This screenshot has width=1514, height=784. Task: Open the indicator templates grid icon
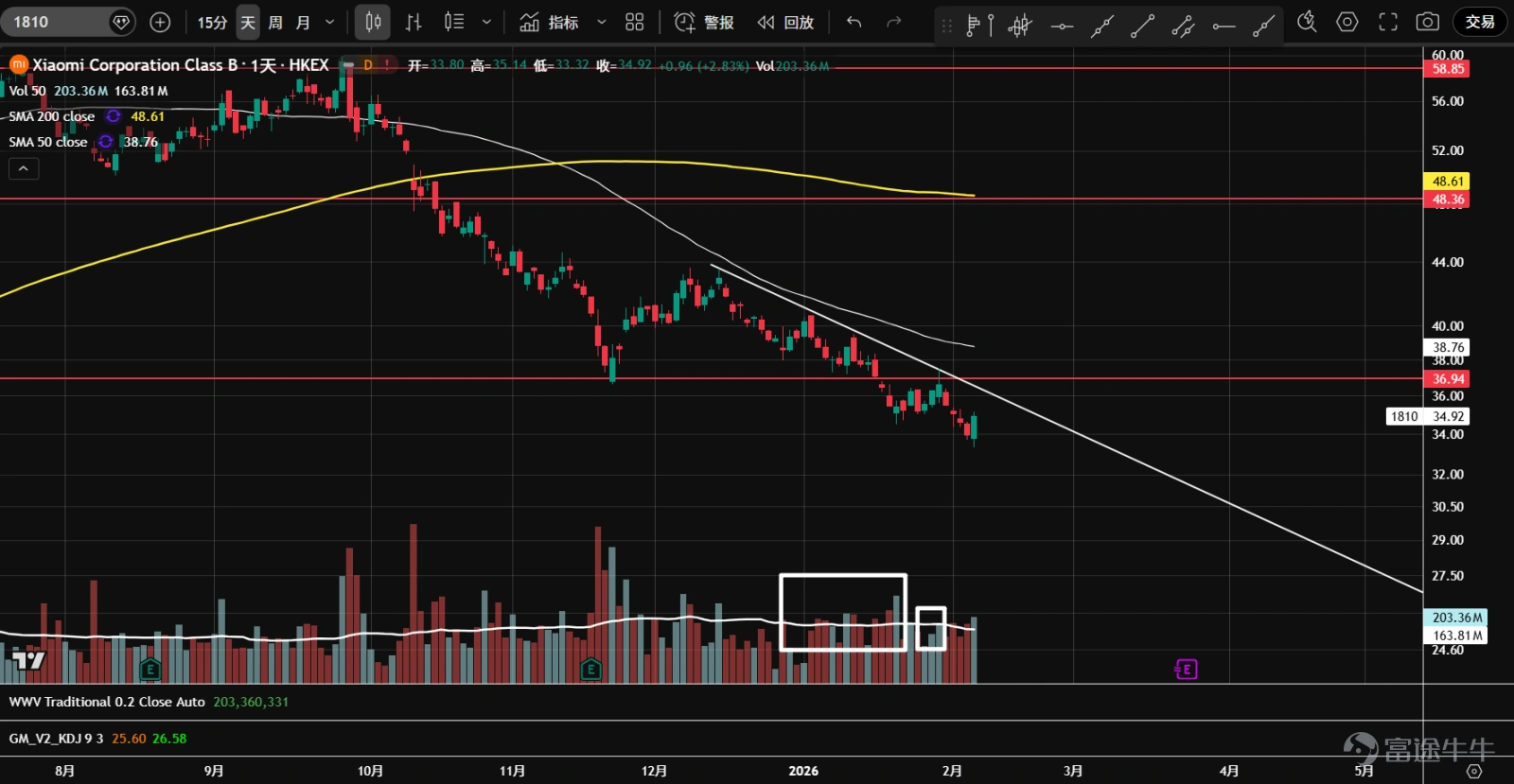point(635,22)
